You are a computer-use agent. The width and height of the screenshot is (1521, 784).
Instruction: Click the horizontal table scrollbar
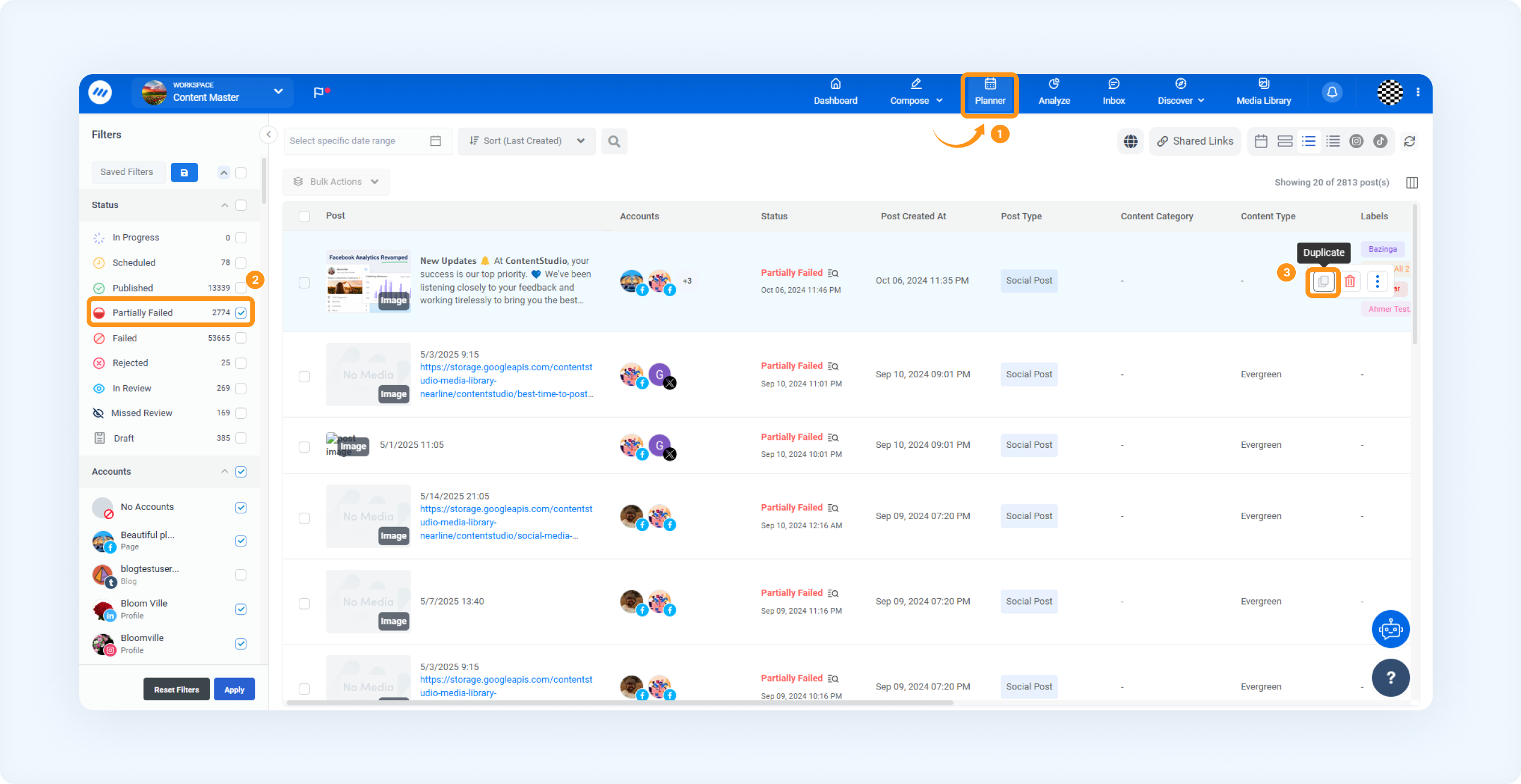(x=620, y=703)
